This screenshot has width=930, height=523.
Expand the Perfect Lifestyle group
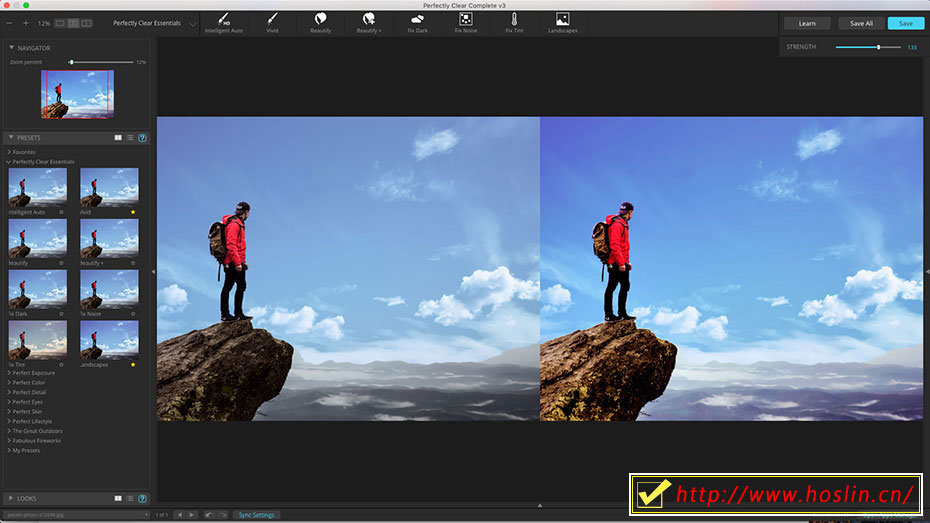click(9, 421)
